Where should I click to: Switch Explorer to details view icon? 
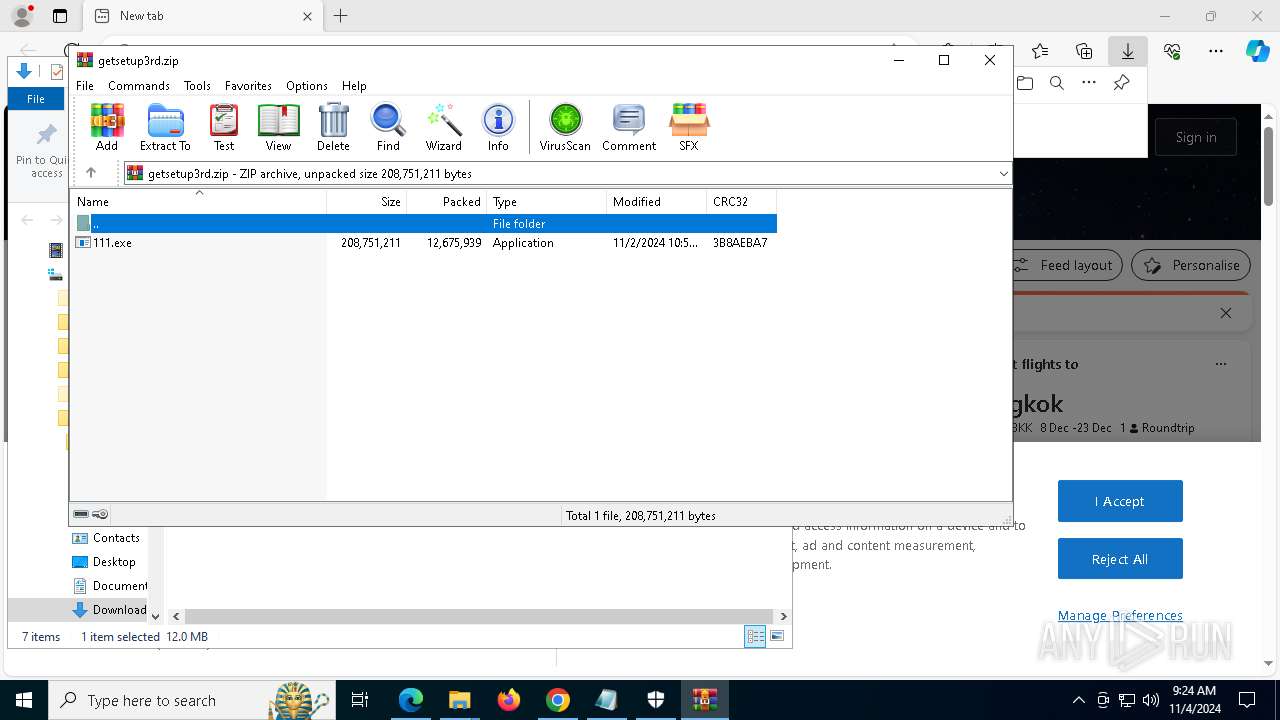point(755,636)
